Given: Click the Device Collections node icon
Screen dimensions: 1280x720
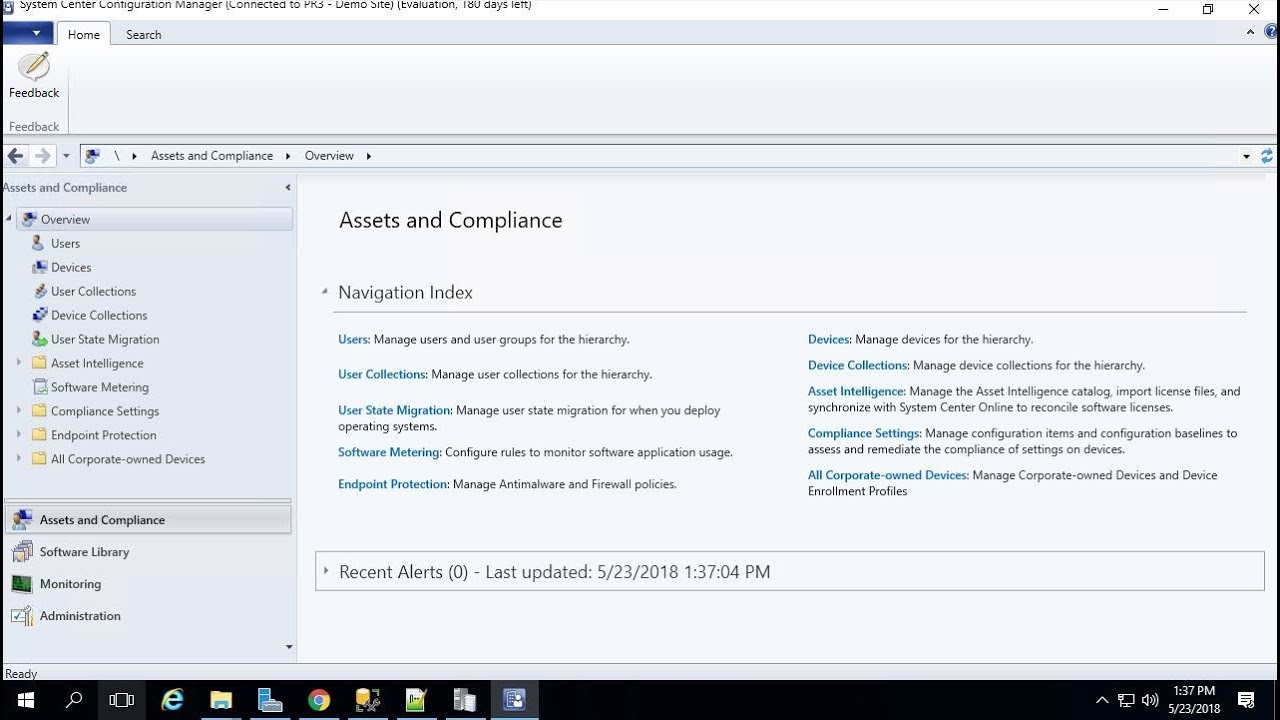Looking at the screenshot, I should pos(39,315).
